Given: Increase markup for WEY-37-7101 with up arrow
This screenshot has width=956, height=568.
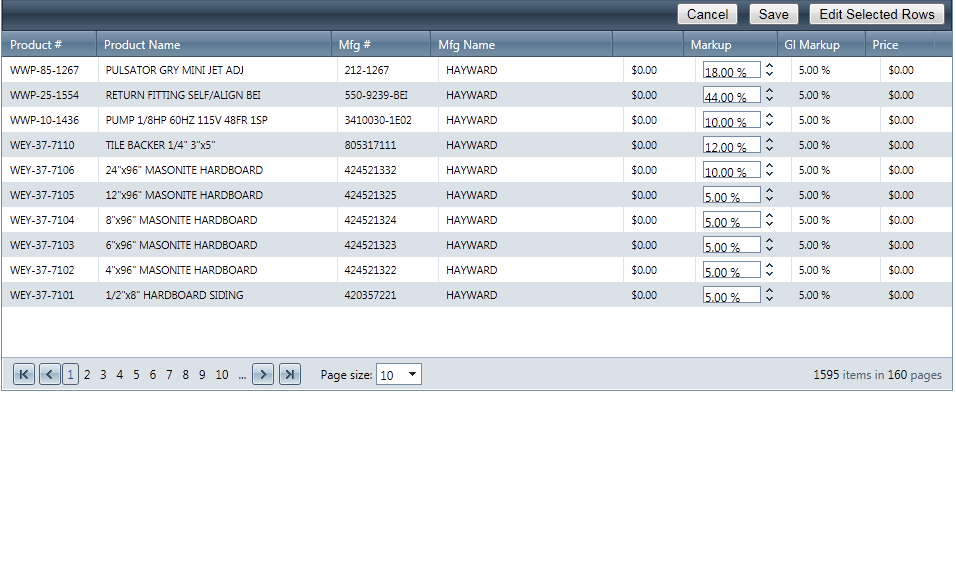Looking at the screenshot, I should coord(769,291).
